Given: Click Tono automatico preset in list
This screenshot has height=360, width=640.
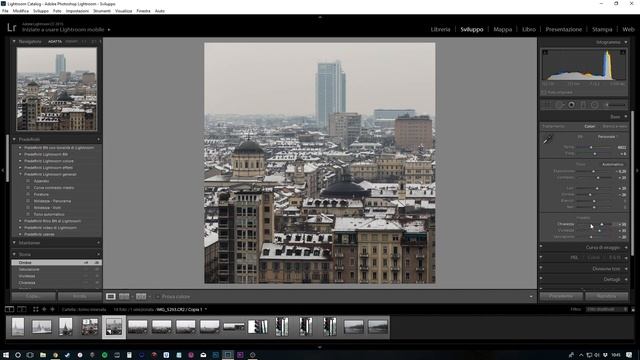Looking at the screenshot, I should 49,214.
